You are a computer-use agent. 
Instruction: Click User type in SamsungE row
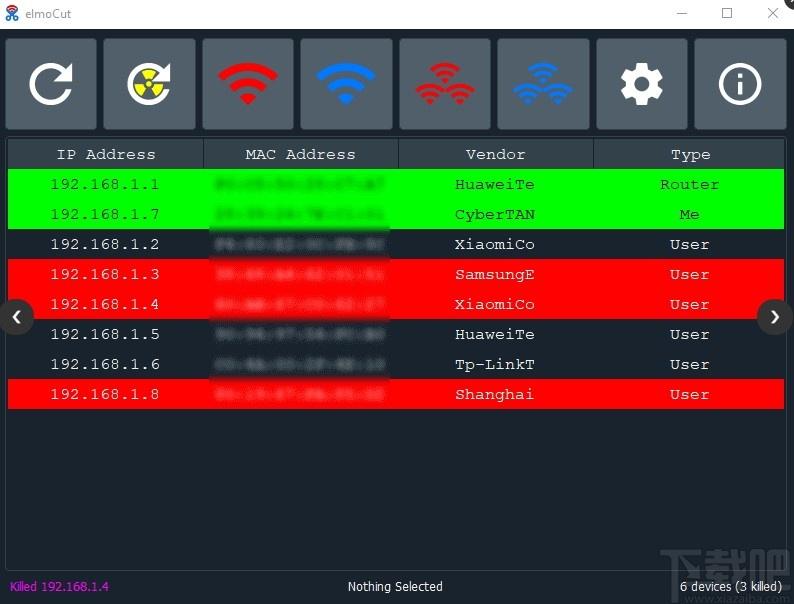tap(689, 274)
